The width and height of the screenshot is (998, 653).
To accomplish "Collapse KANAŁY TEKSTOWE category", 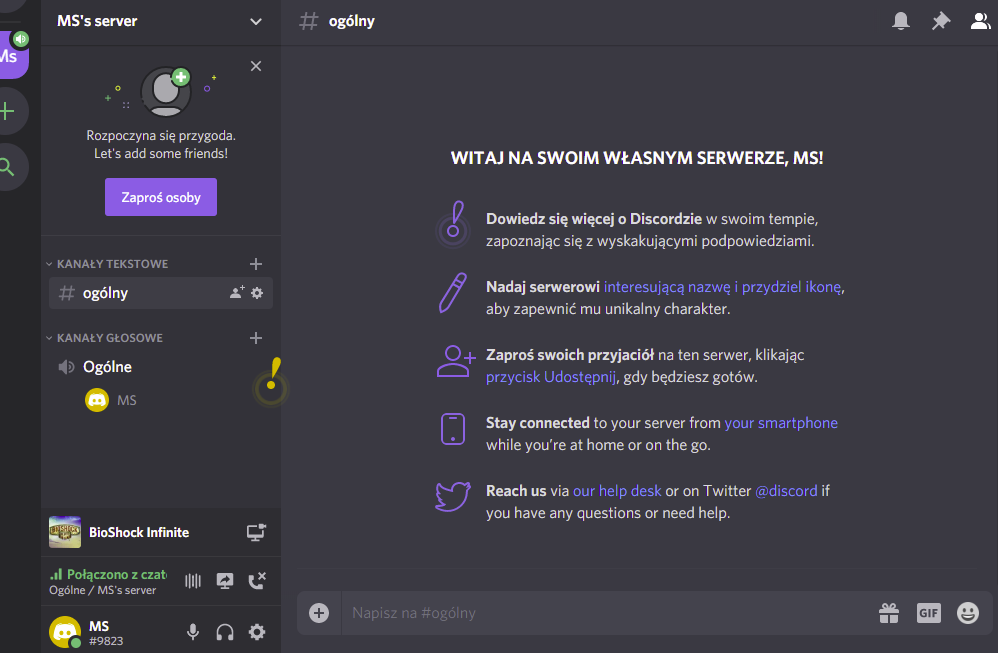I will (107, 263).
